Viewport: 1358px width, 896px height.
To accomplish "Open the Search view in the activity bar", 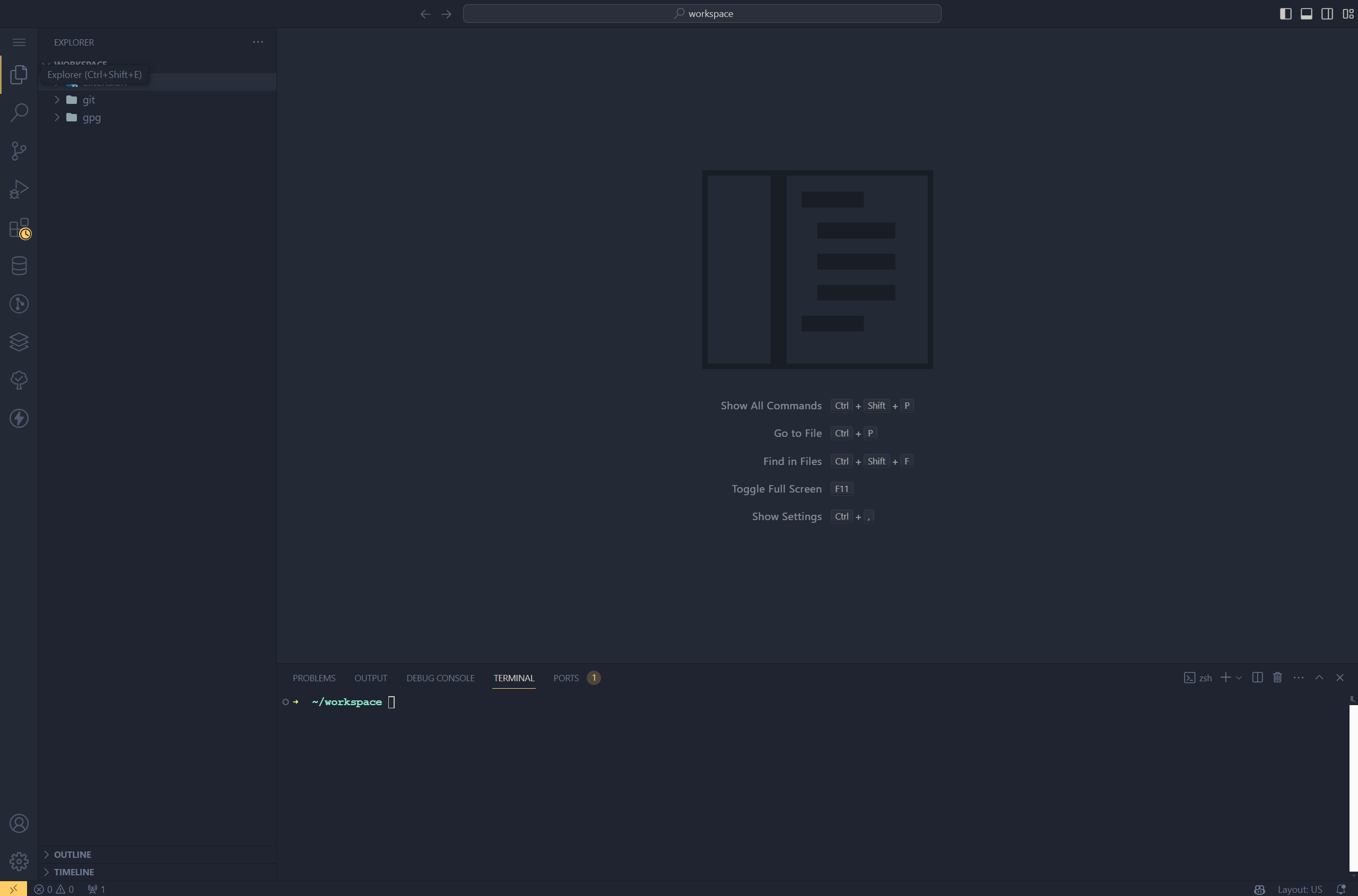I will coord(19,112).
